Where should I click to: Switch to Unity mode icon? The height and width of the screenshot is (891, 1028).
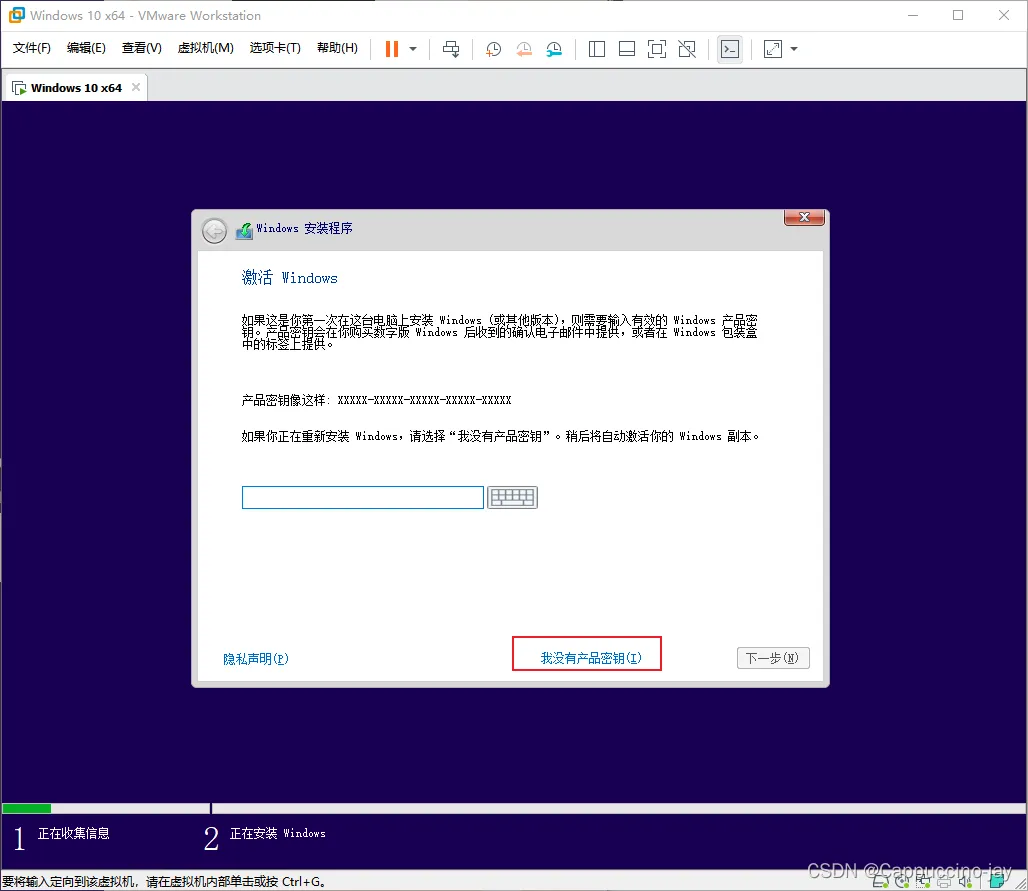pyautogui.click(x=687, y=49)
